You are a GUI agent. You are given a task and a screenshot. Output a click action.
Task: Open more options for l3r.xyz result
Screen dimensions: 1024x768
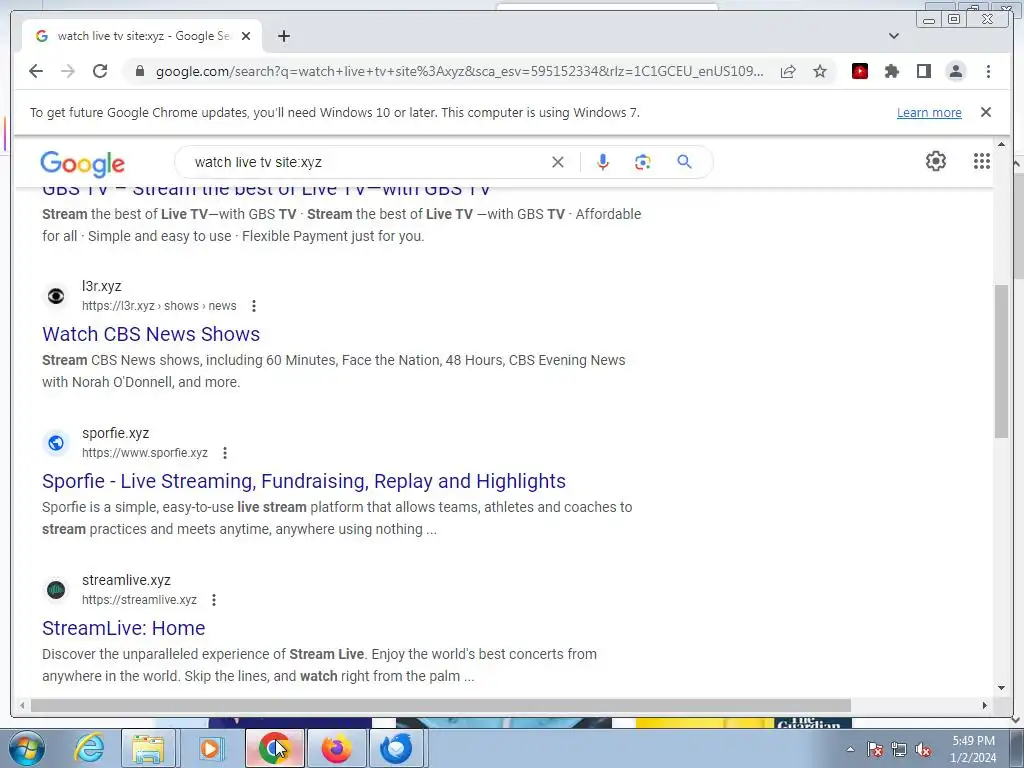point(254,306)
